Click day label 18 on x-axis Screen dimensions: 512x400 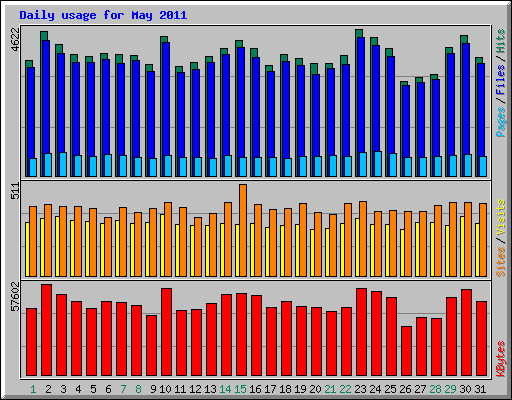(x=285, y=389)
